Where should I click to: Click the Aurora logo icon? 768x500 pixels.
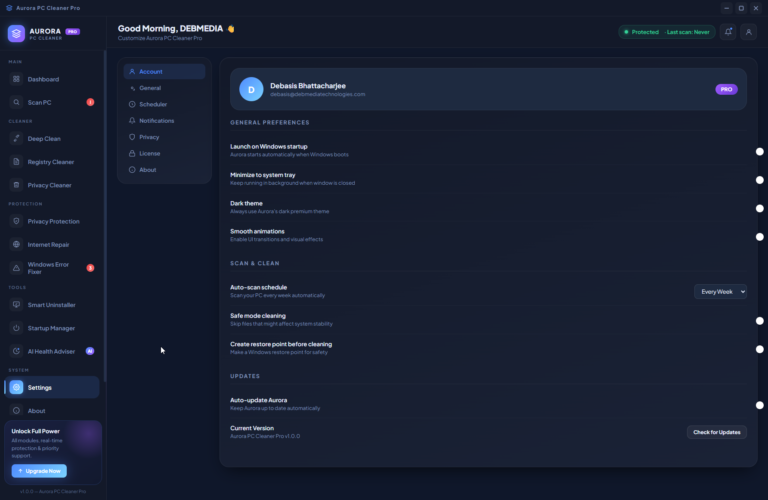16,33
